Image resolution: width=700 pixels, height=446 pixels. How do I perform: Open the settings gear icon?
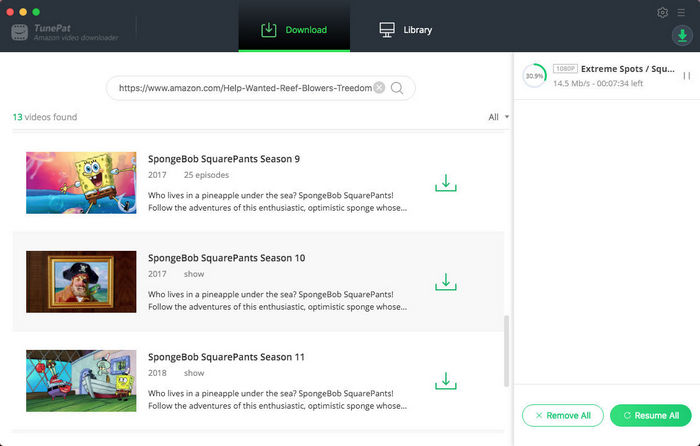tap(662, 13)
